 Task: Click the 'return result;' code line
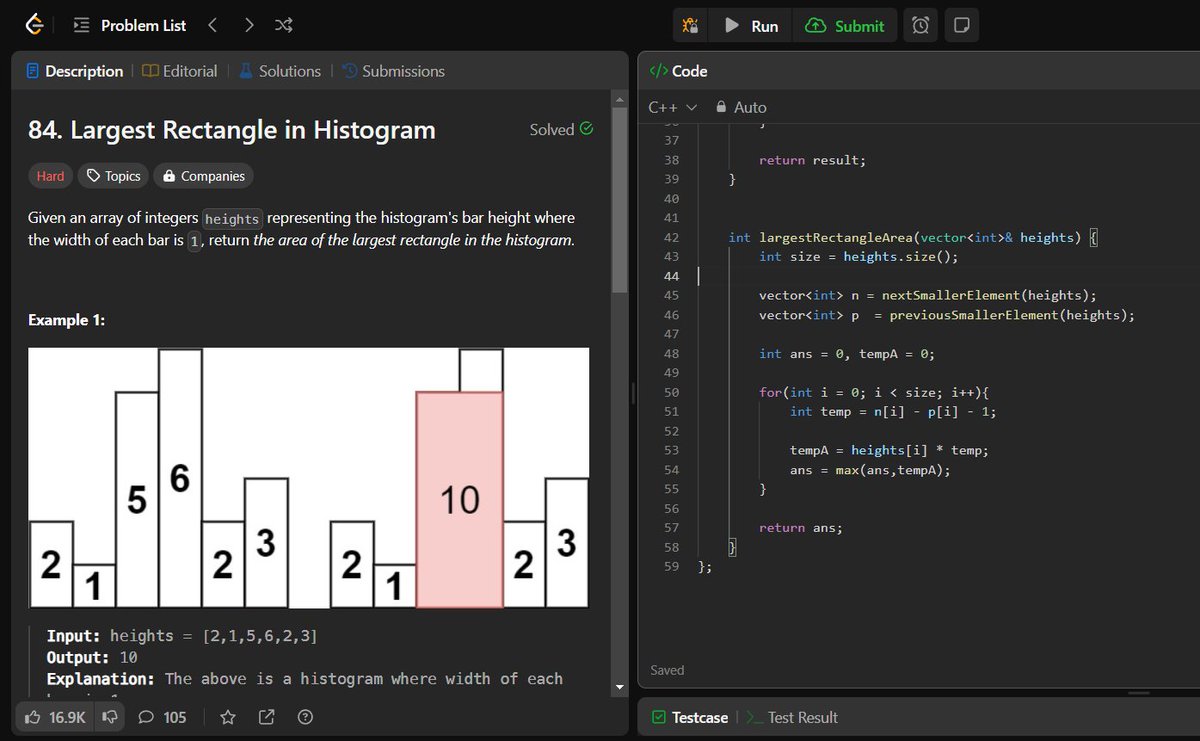813,160
